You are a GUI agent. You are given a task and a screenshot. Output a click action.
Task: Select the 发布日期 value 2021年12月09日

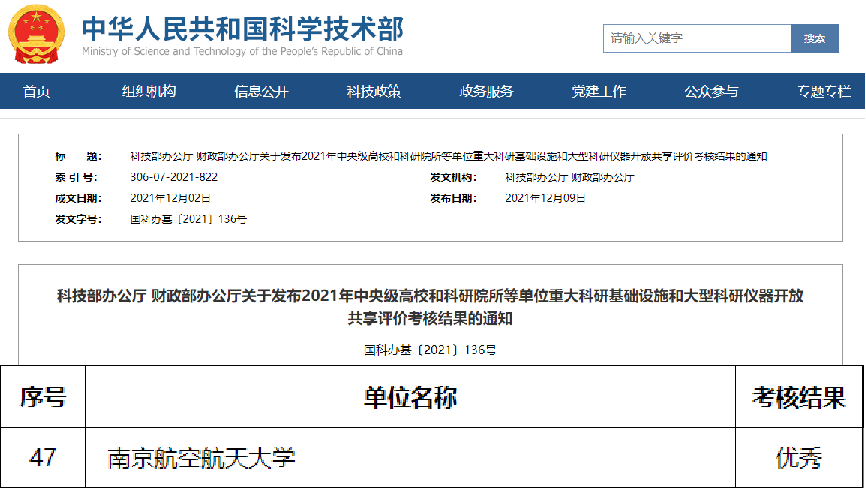545,198
